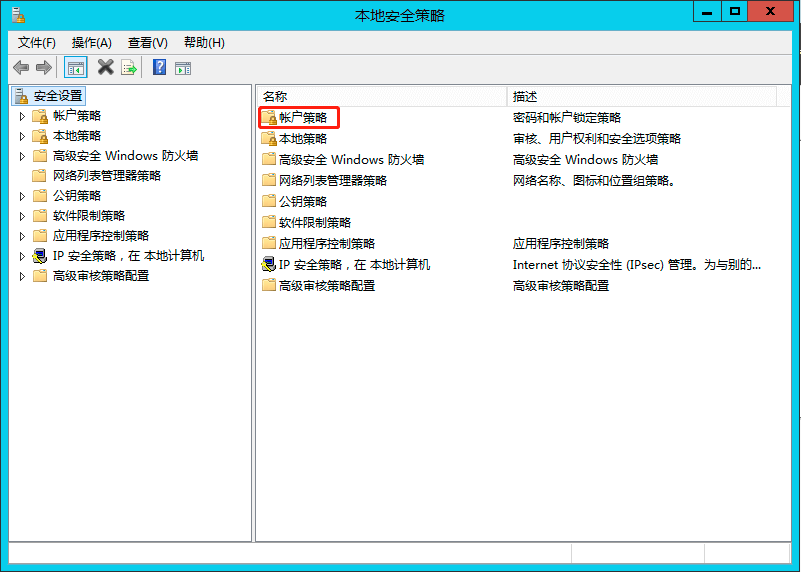Open Help via blue question-mark icon
Screen dimensions: 801x572
pos(159,67)
